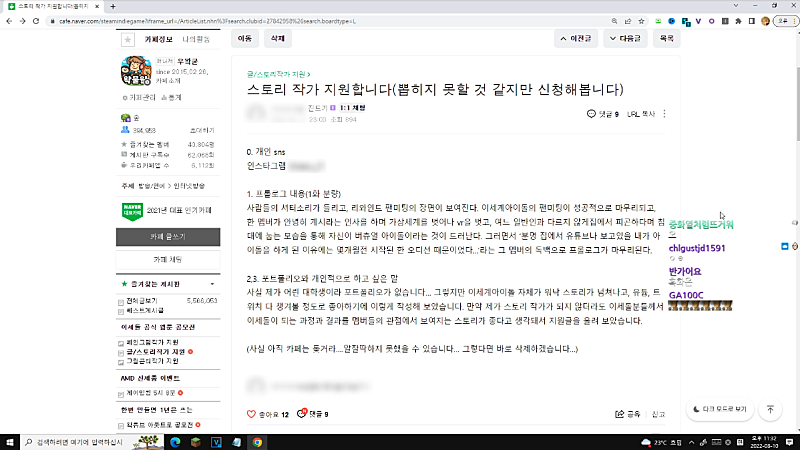Click the page vertical scrollbar thumb

point(797,104)
